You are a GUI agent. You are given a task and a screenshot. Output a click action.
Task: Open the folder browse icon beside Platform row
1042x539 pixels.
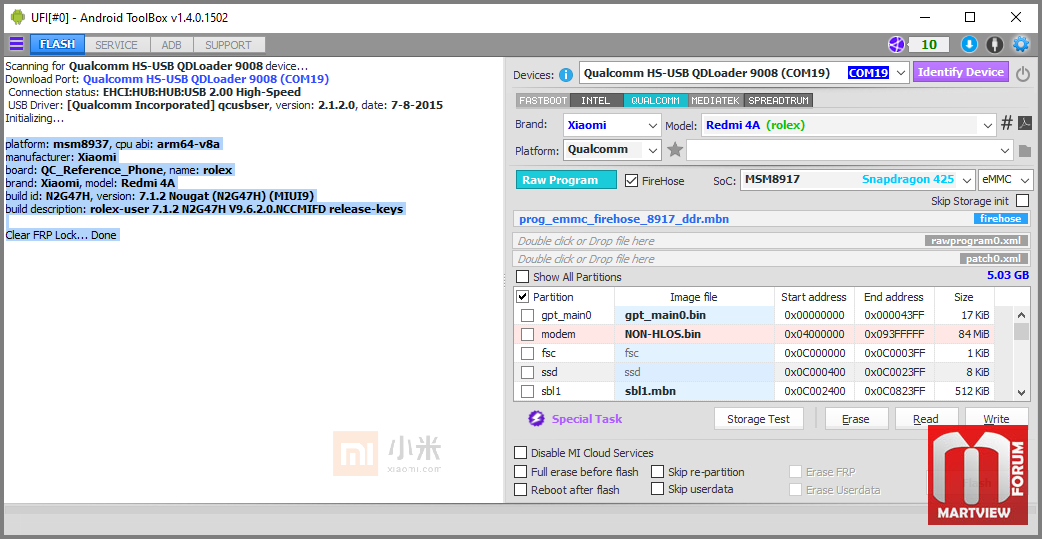(1024, 150)
